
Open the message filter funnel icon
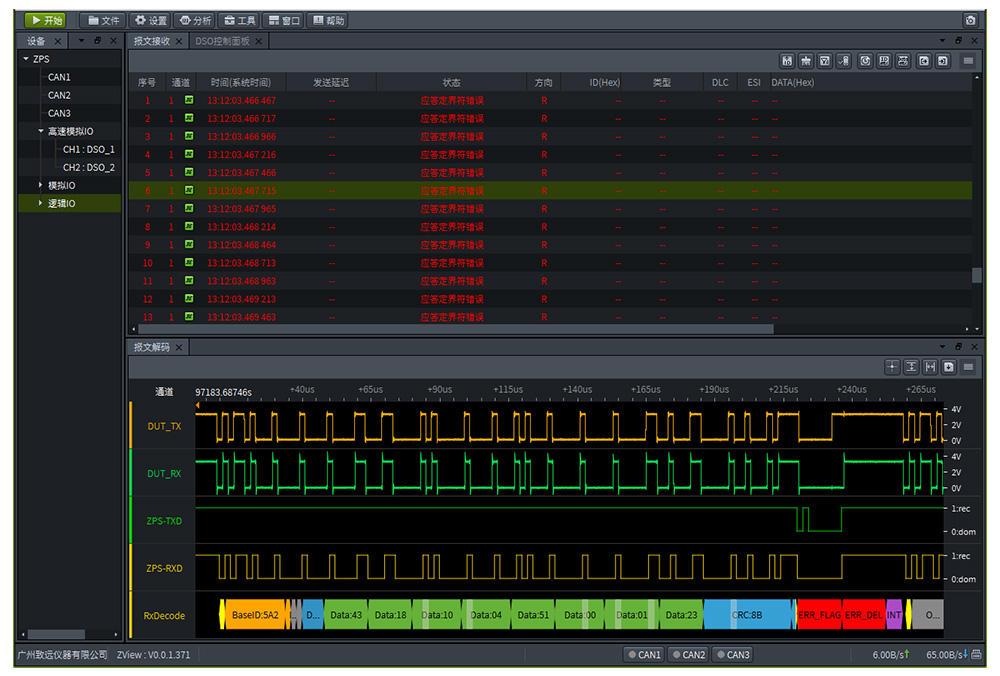pyautogui.click(x=825, y=61)
